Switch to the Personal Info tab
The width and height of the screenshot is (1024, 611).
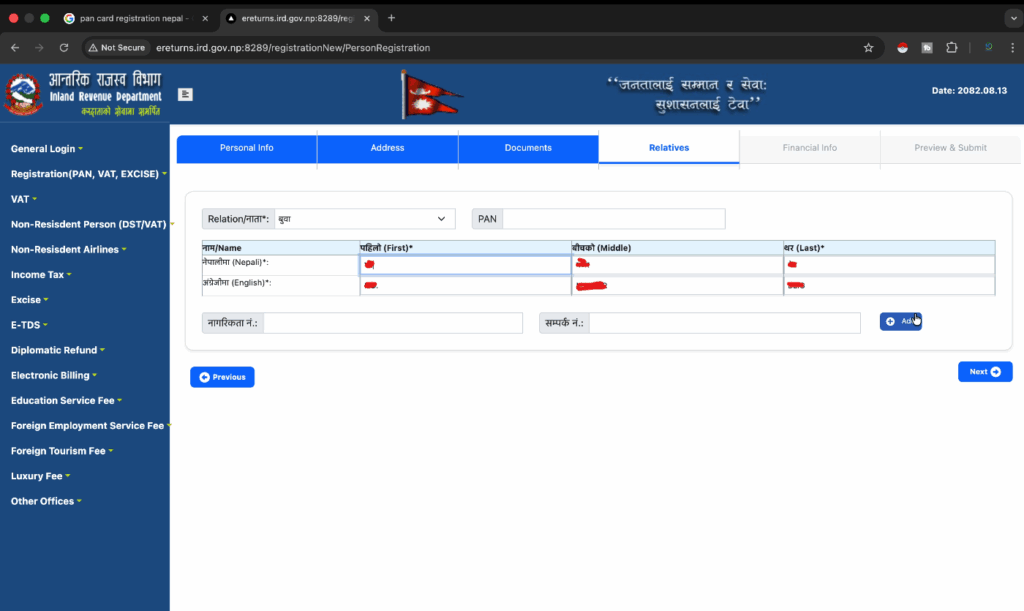coord(246,148)
